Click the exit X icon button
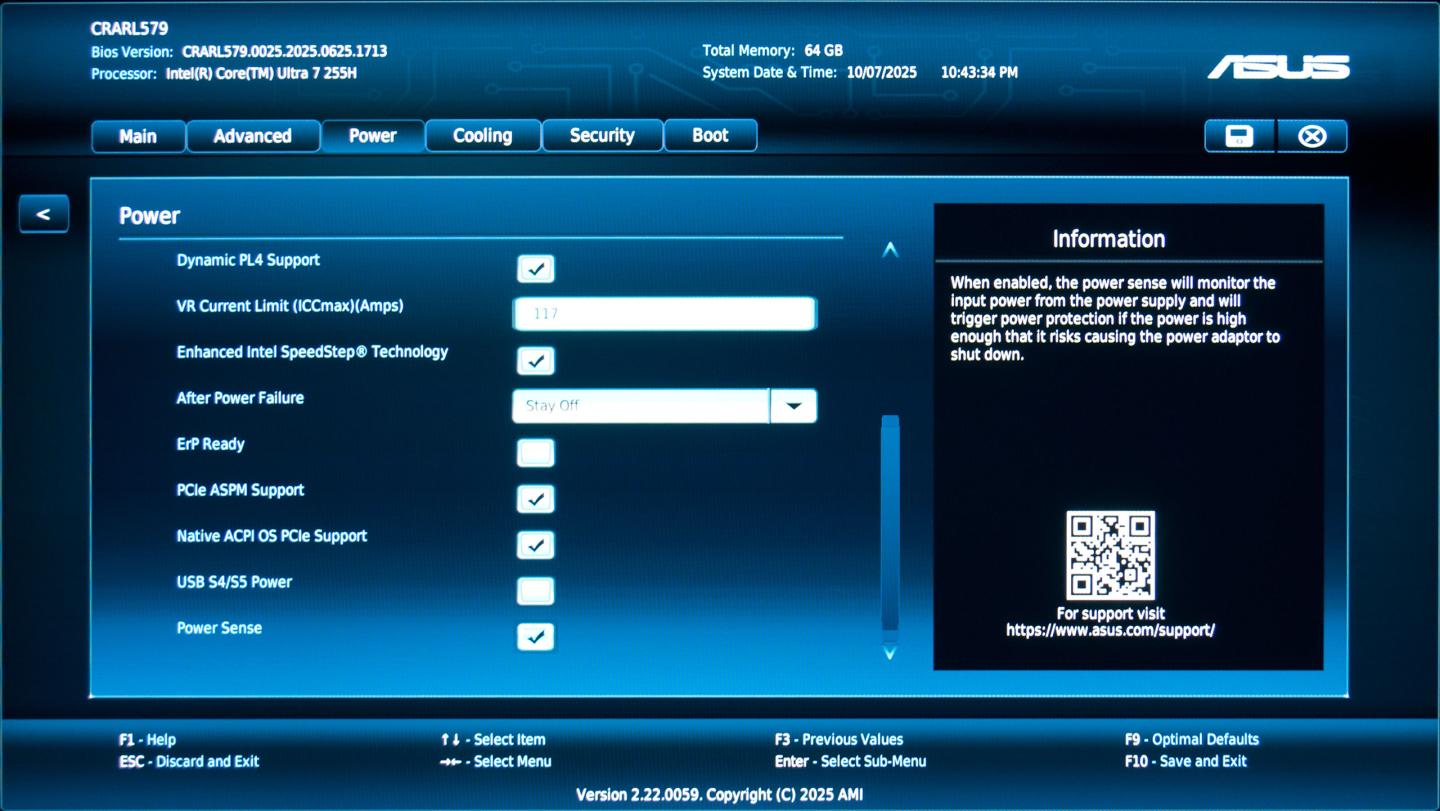This screenshot has width=1440, height=811. [1312, 136]
